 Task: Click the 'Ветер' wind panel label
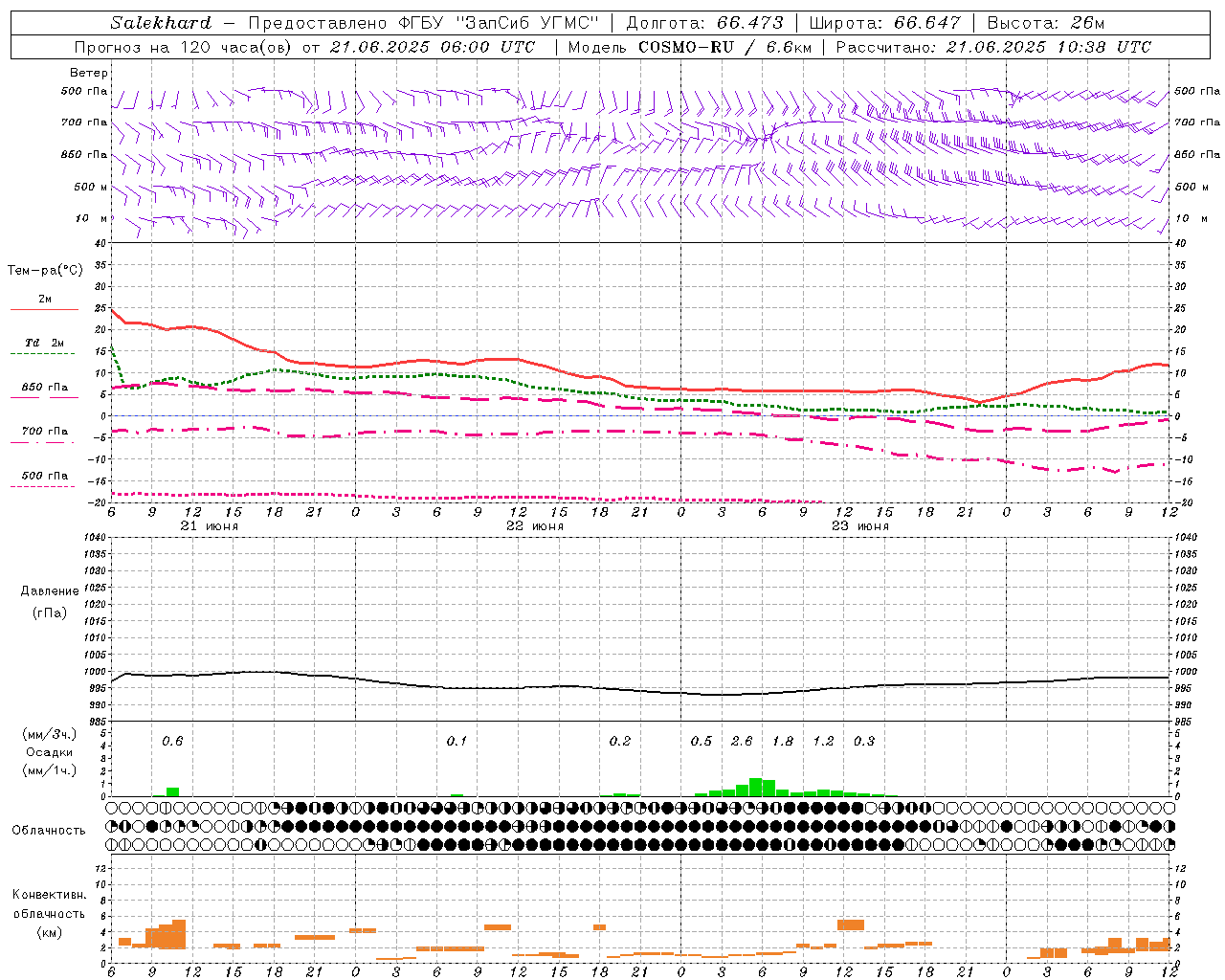click(x=89, y=73)
